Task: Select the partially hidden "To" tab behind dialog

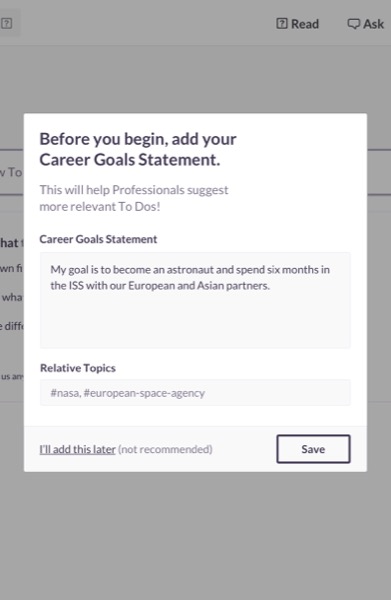Action: 11,172
